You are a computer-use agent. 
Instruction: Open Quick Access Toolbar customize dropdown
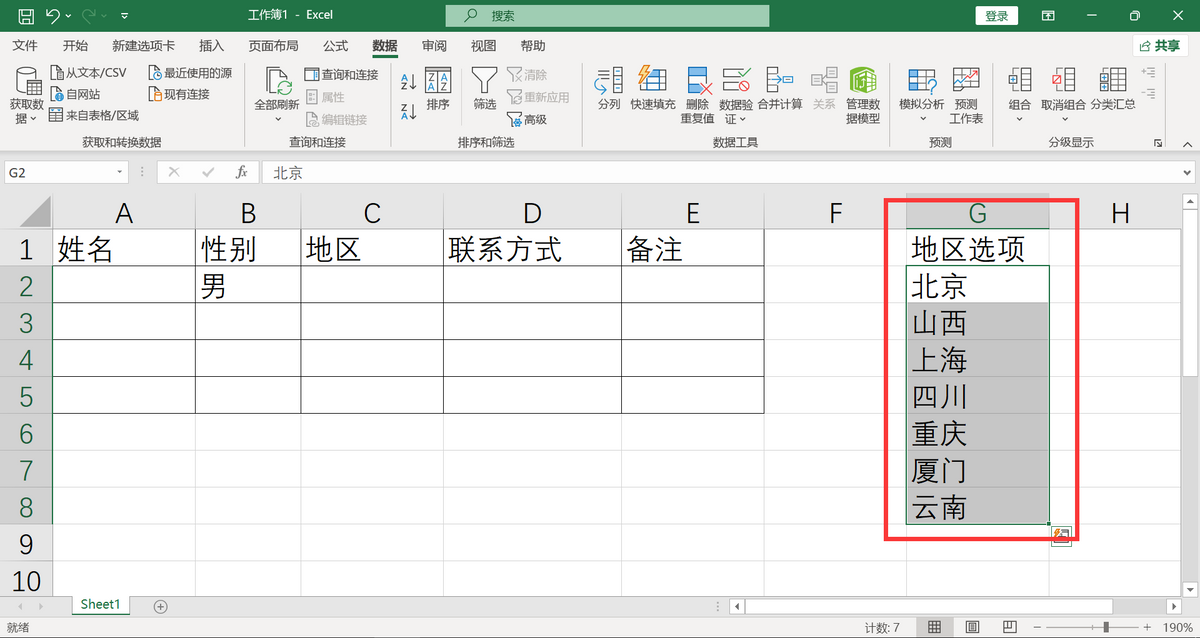tap(124, 17)
